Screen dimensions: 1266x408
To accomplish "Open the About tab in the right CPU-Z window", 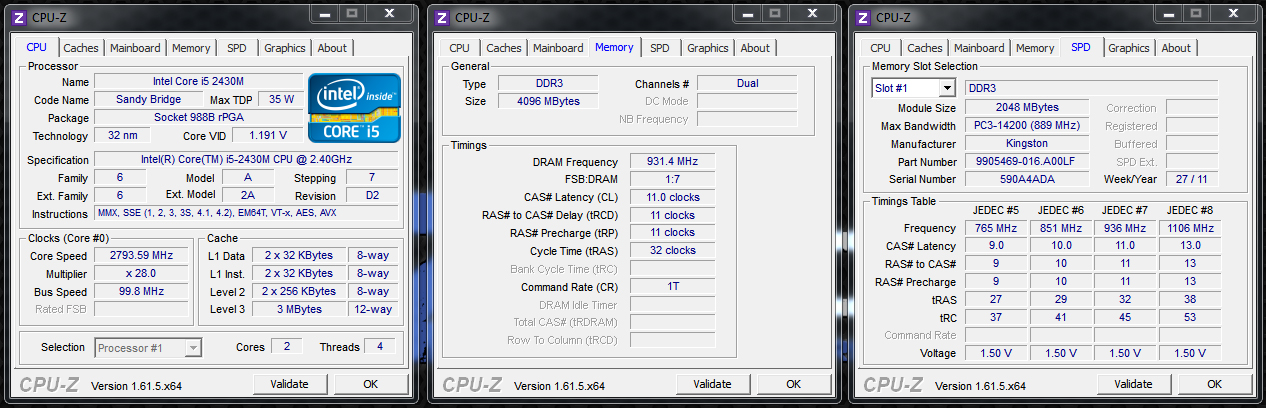I will [x=1176, y=48].
